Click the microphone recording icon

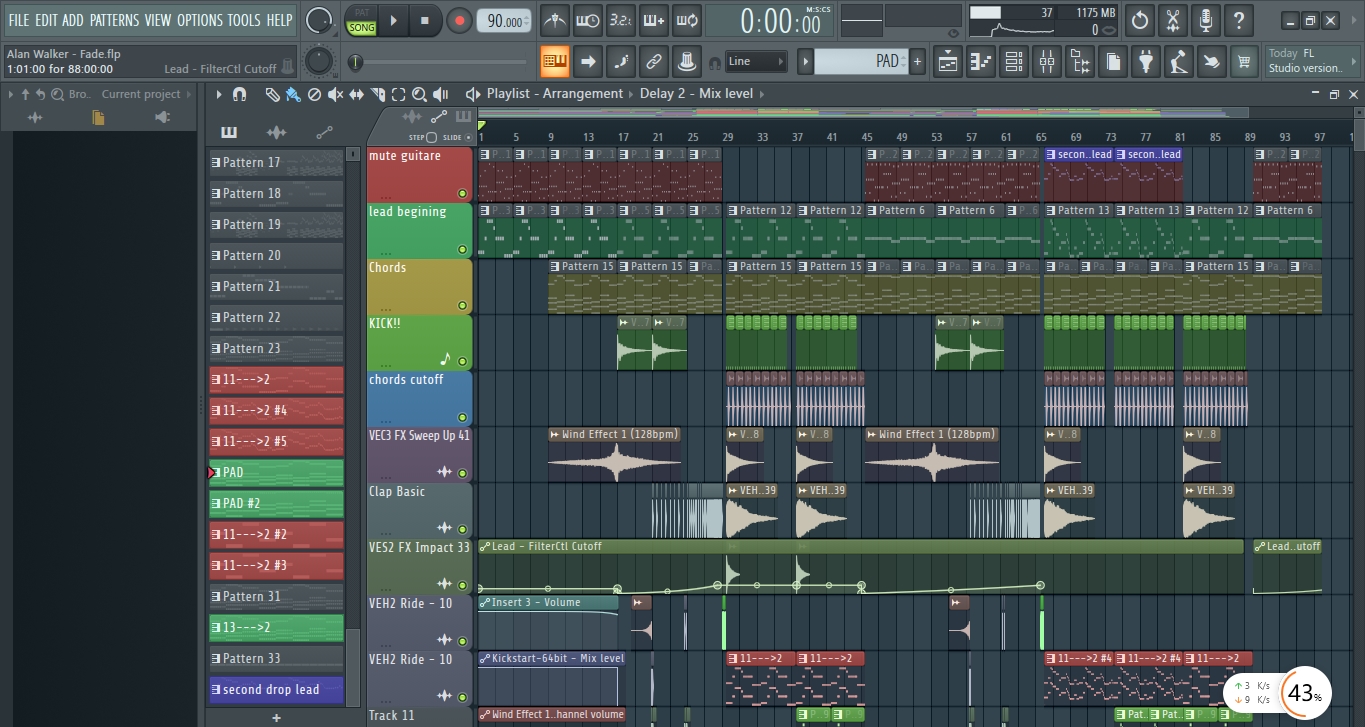1205,20
